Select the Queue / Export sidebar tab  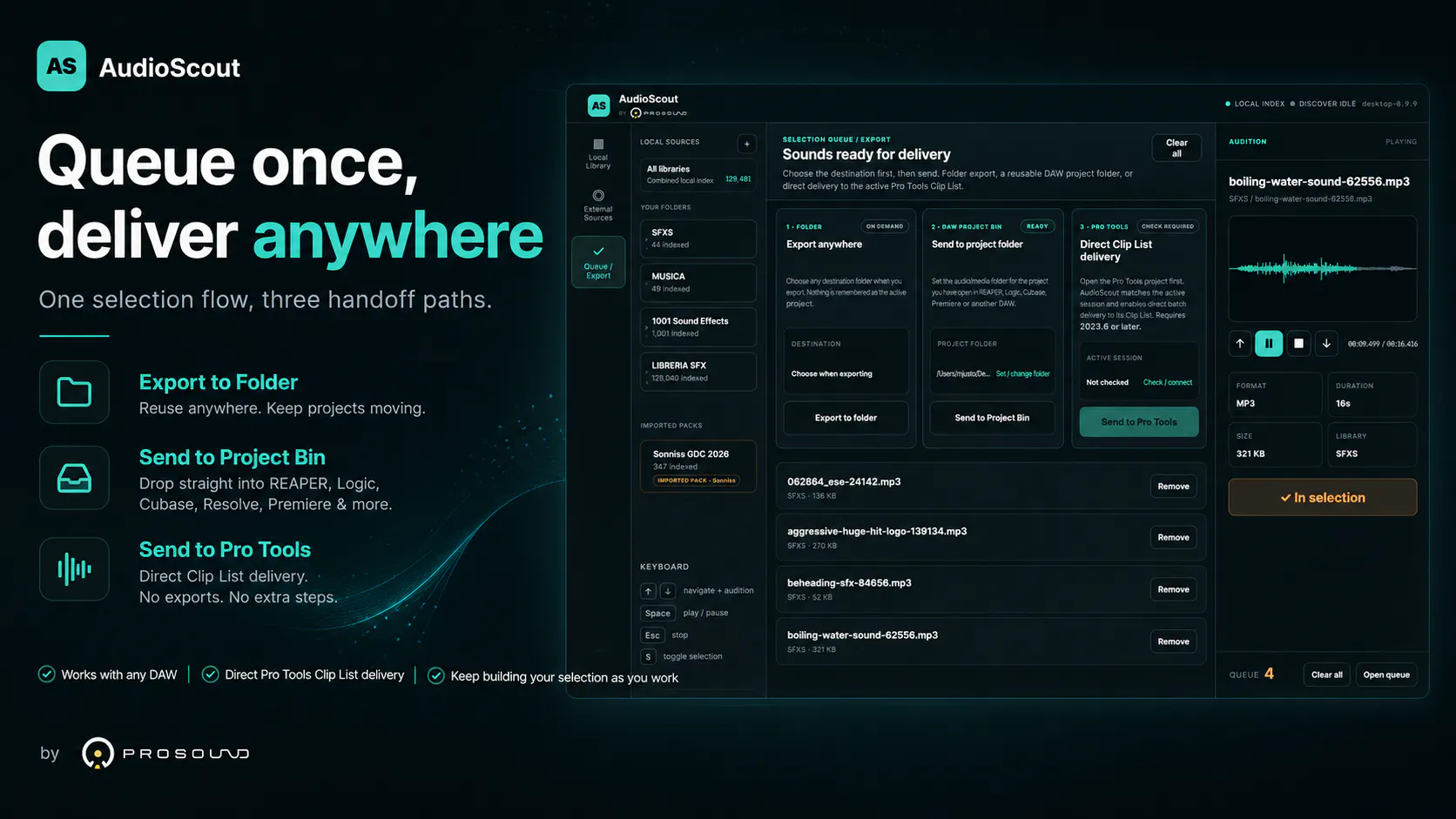click(x=598, y=262)
